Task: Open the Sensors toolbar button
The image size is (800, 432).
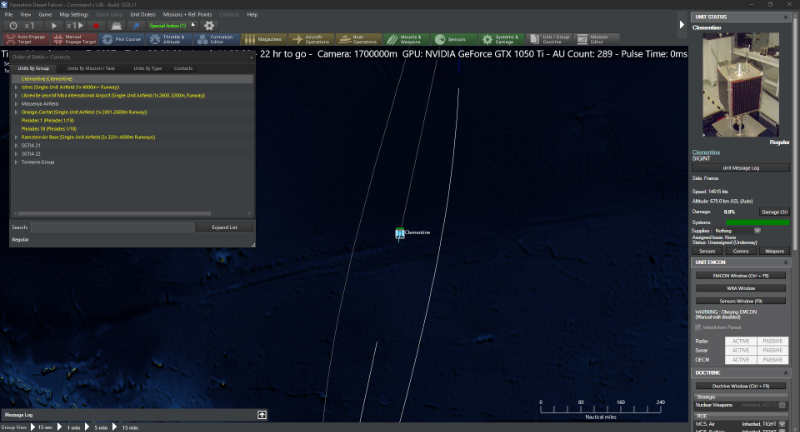Action: [453, 39]
